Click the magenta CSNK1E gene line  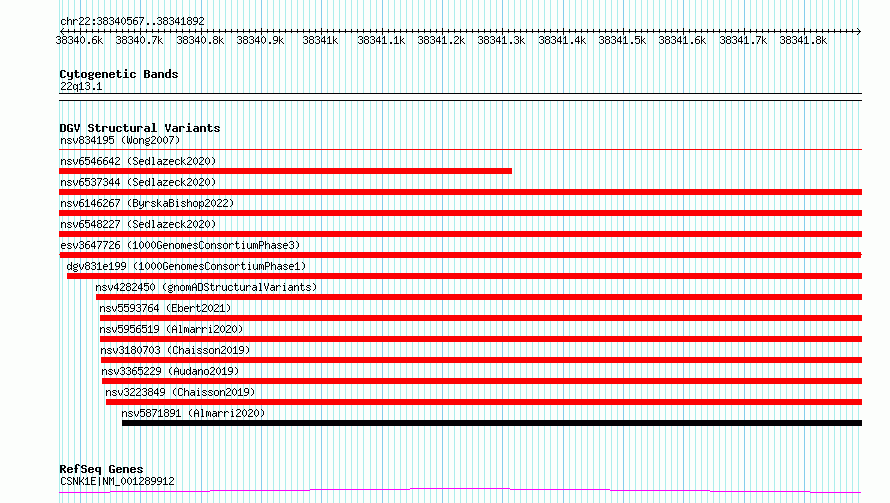coord(460,491)
